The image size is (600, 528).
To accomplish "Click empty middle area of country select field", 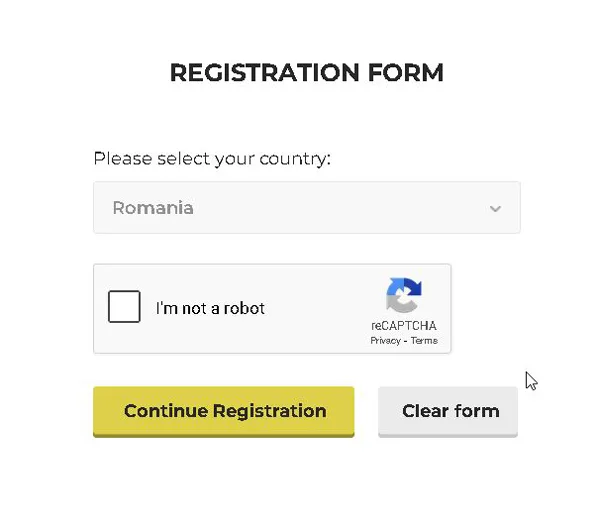I will click(337, 208).
